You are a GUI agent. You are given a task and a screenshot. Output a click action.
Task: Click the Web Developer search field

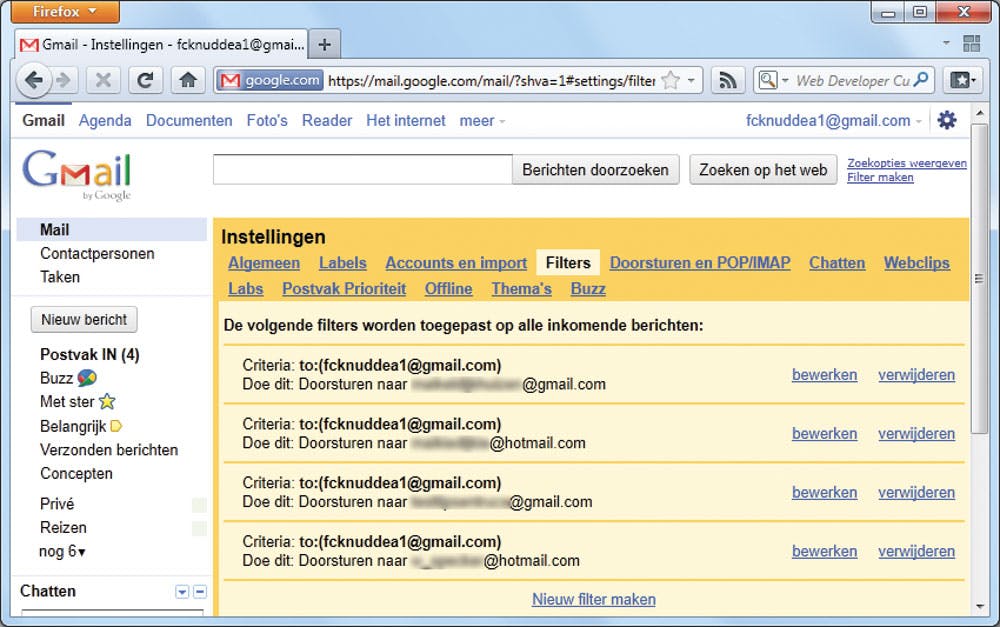point(852,80)
